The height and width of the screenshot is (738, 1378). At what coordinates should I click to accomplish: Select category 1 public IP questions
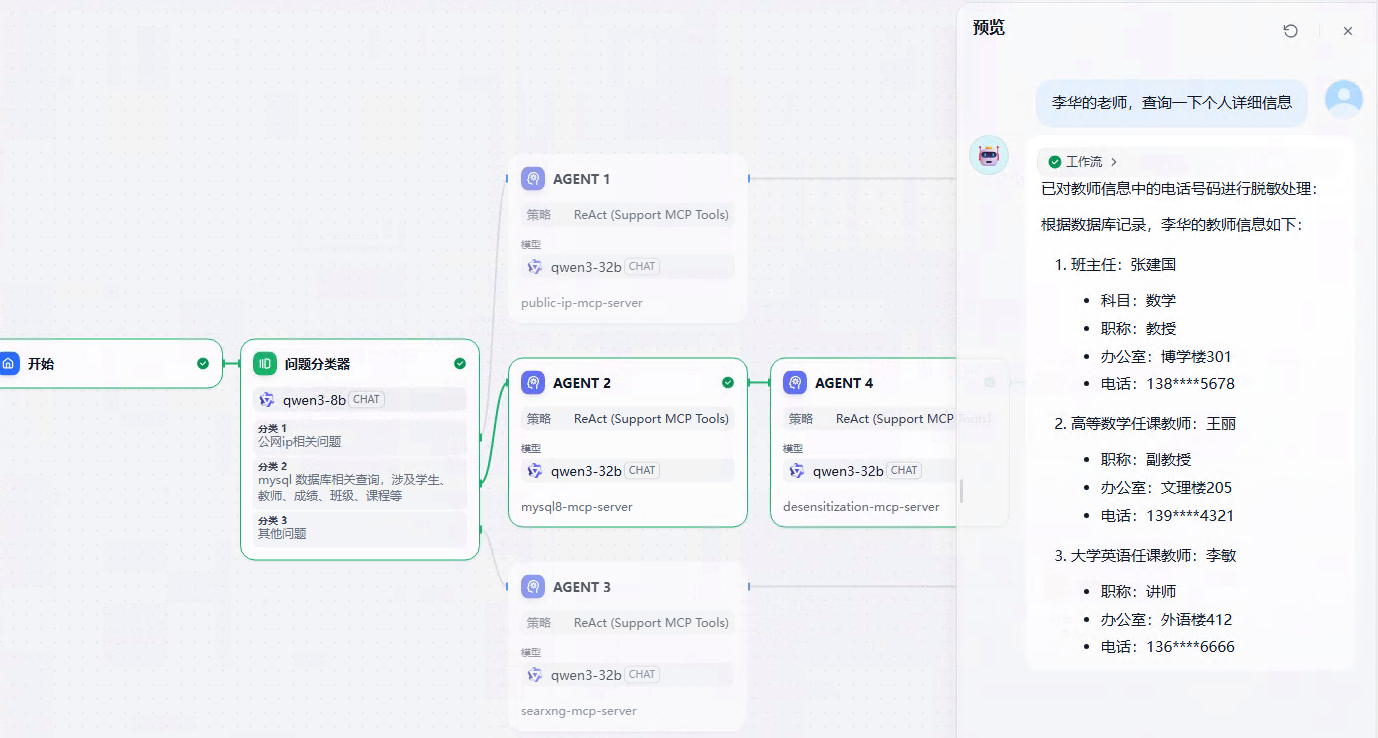click(360, 436)
